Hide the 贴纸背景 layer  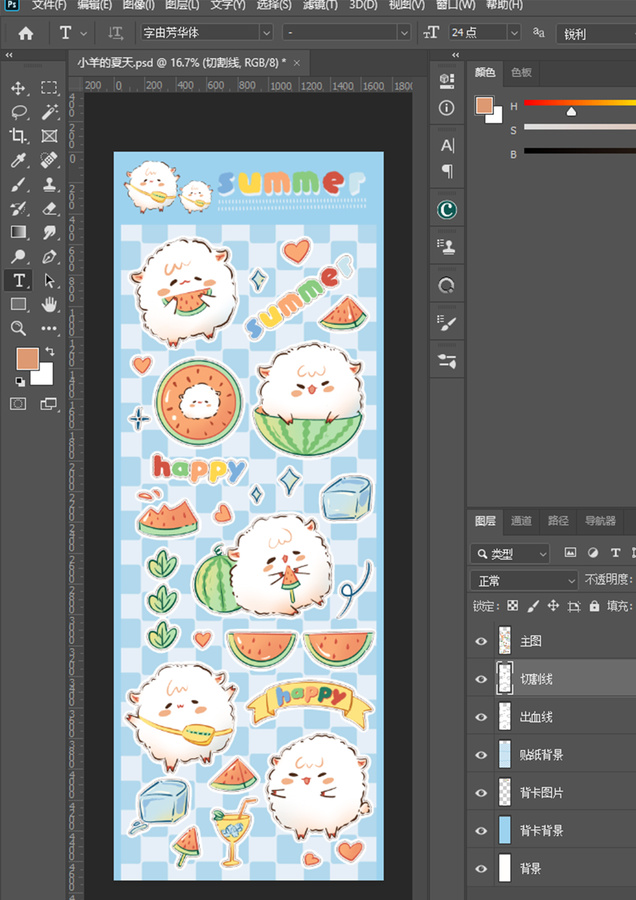481,755
